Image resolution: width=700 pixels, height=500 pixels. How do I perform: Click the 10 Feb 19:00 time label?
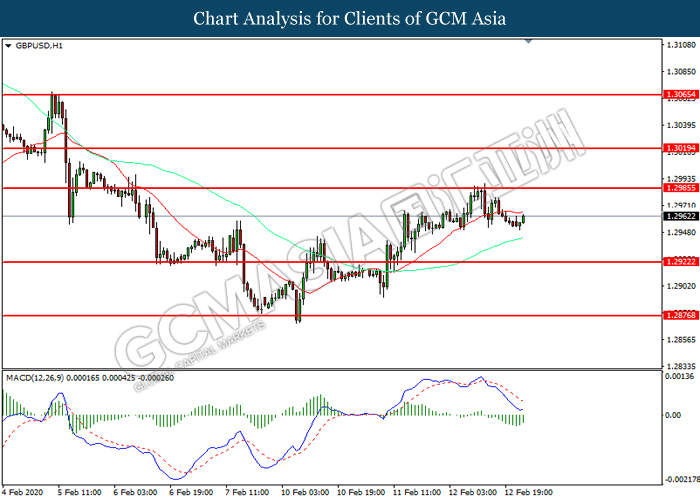pos(361,492)
